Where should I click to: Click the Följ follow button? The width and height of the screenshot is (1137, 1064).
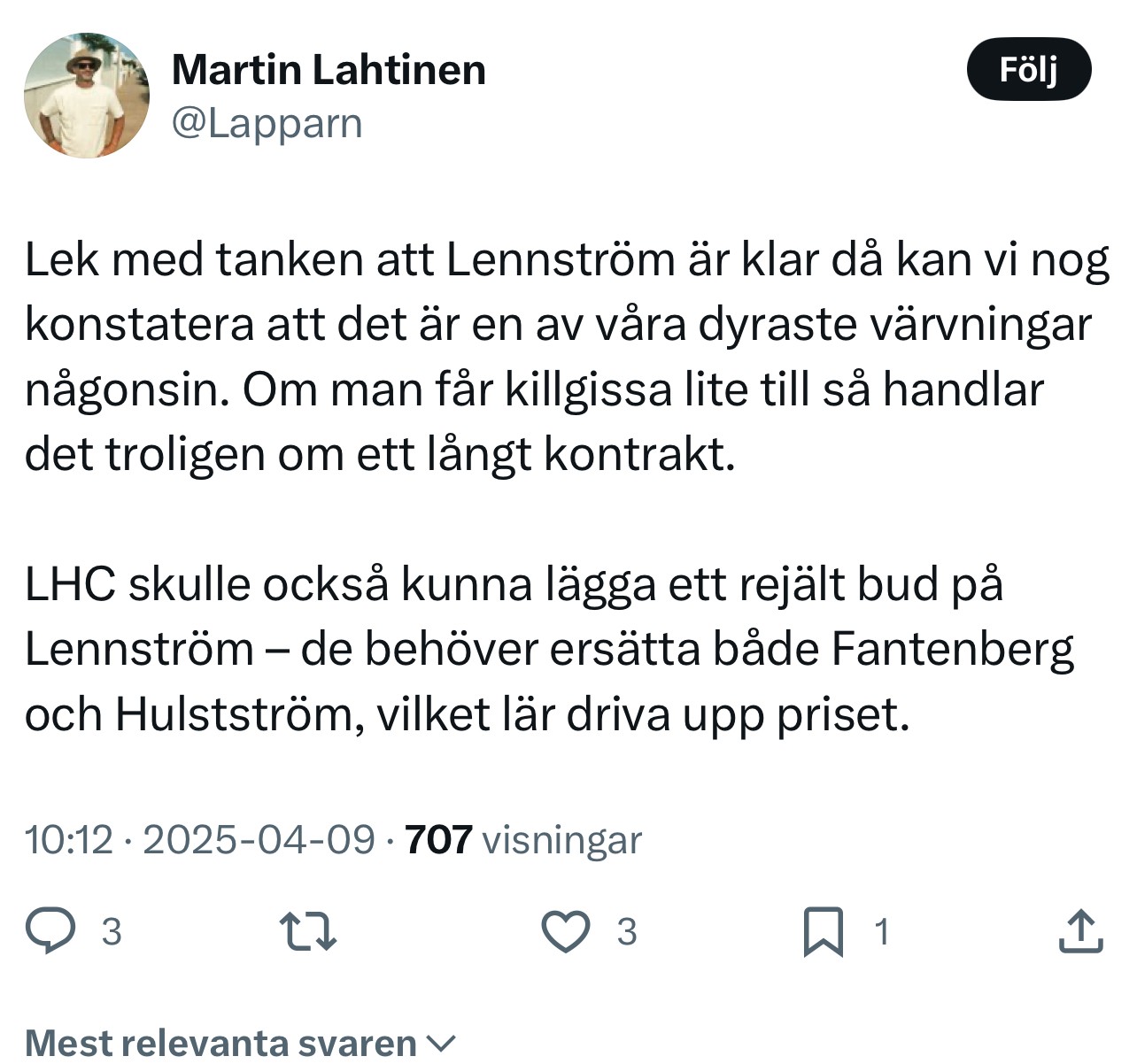click(x=1028, y=69)
